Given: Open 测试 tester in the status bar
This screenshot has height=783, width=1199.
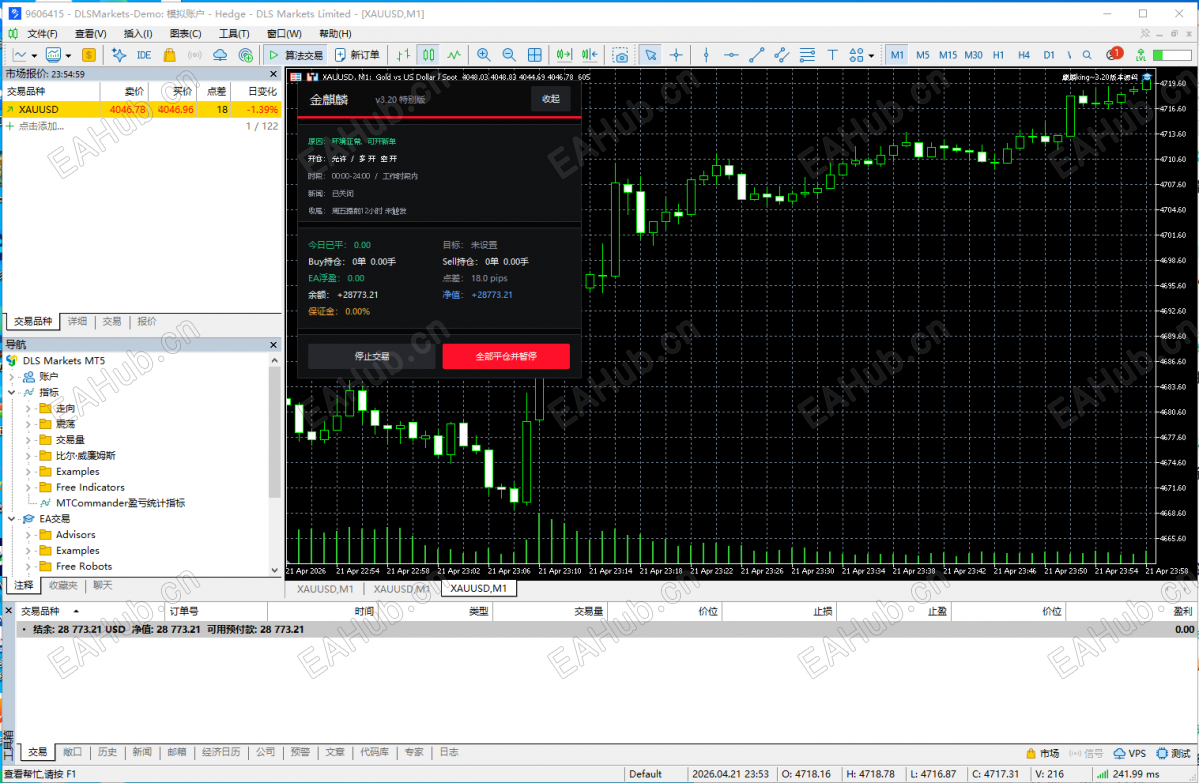Looking at the screenshot, I should click(1174, 753).
